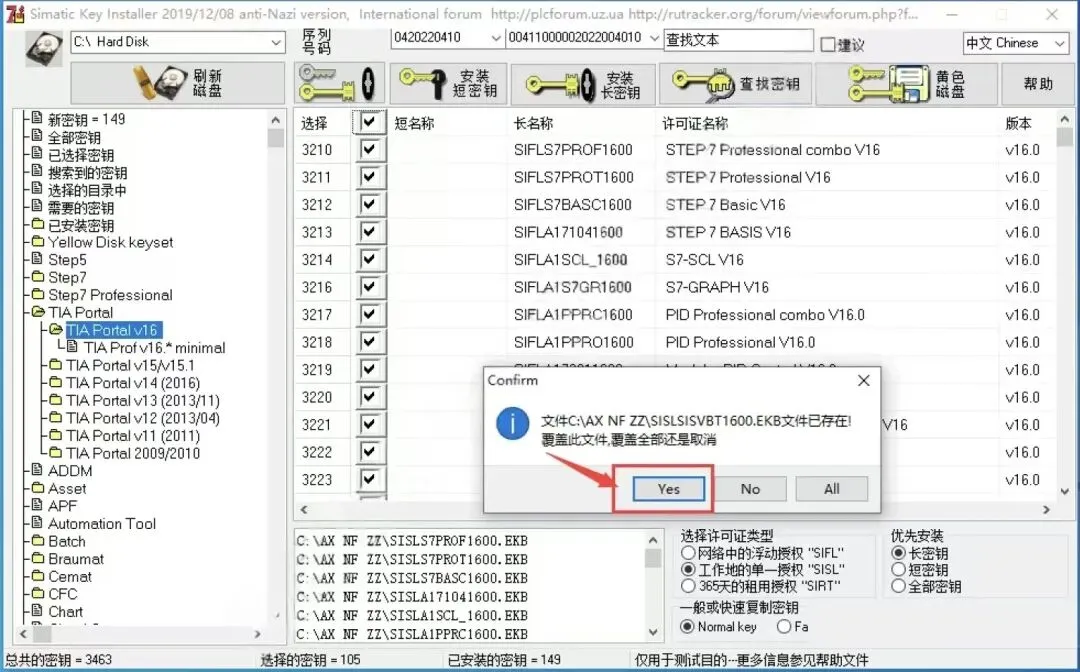
Task: Toggle the select-all checkbox in header
Action: point(369,123)
